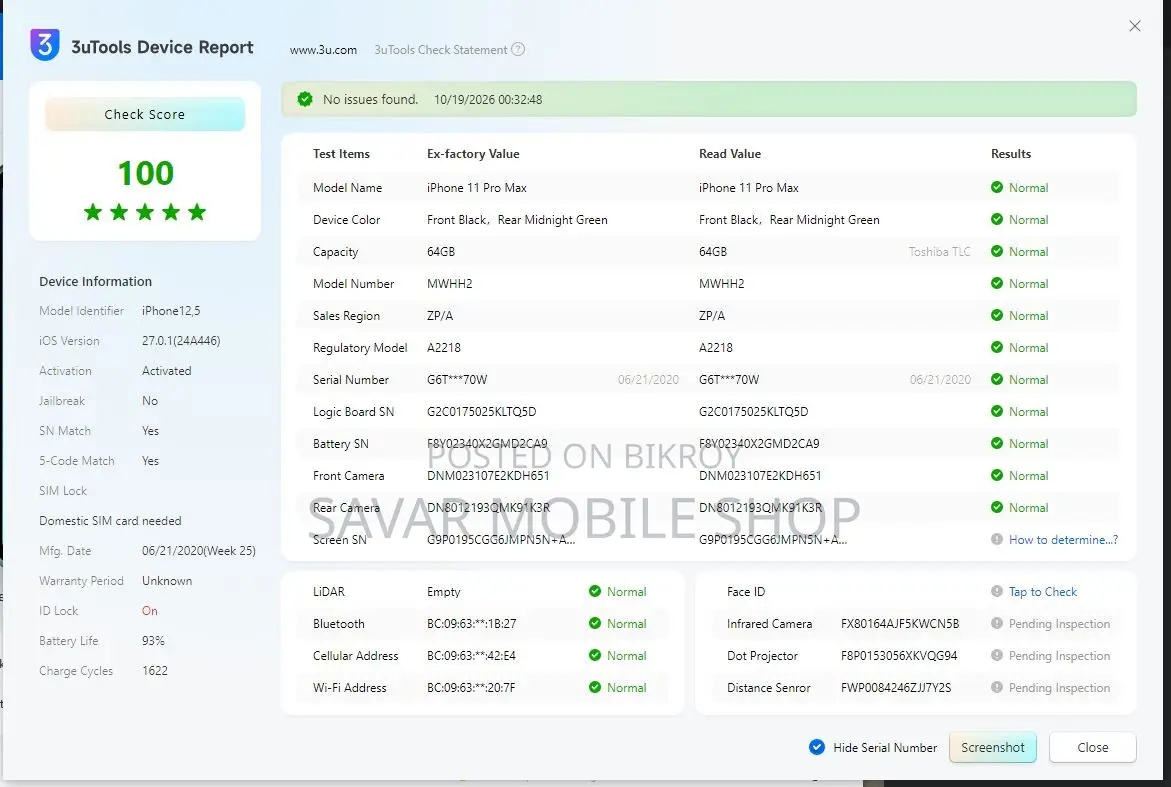The image size is (1171, 787).
Task: Open the 3uTools Check Statement link
Action: pos(441,50)
